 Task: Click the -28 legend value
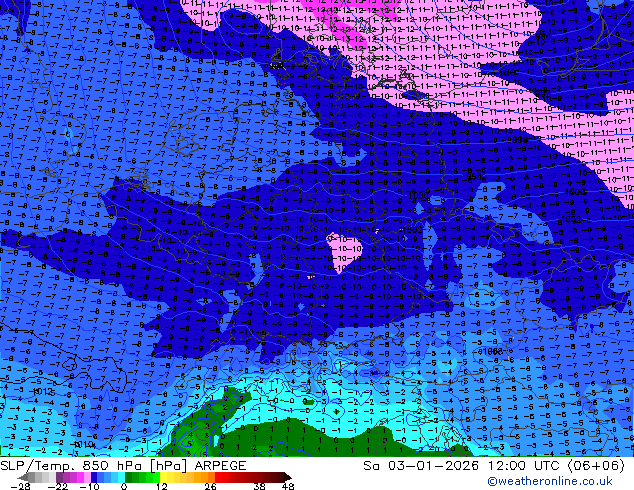[x=20, y=486]
